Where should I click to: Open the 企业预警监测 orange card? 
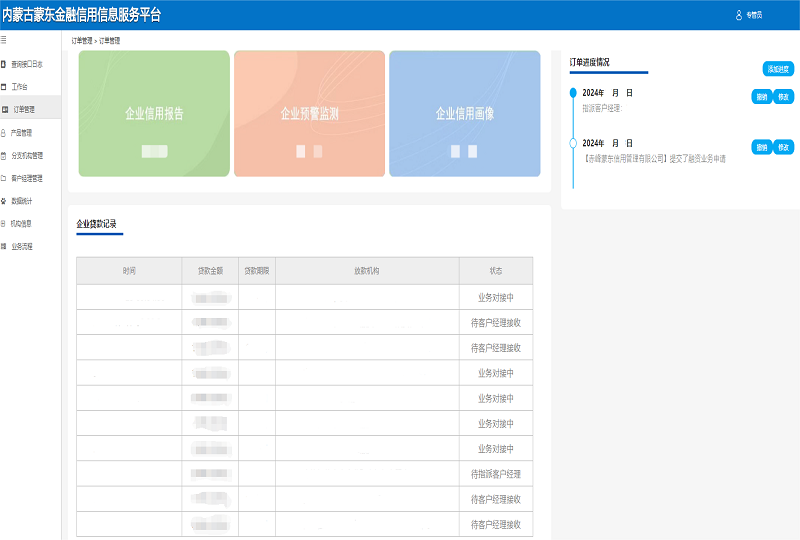tap(309, 114)
